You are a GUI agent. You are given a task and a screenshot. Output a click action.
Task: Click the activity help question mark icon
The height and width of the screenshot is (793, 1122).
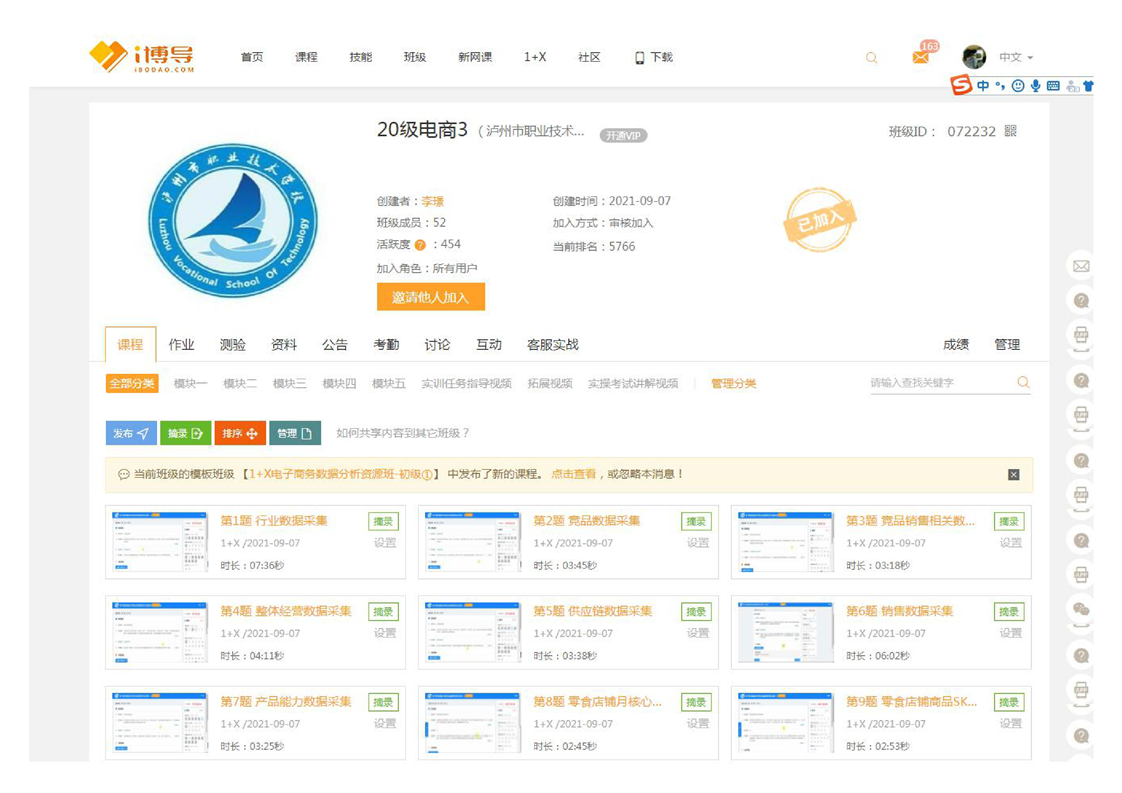tap(420, 245)
